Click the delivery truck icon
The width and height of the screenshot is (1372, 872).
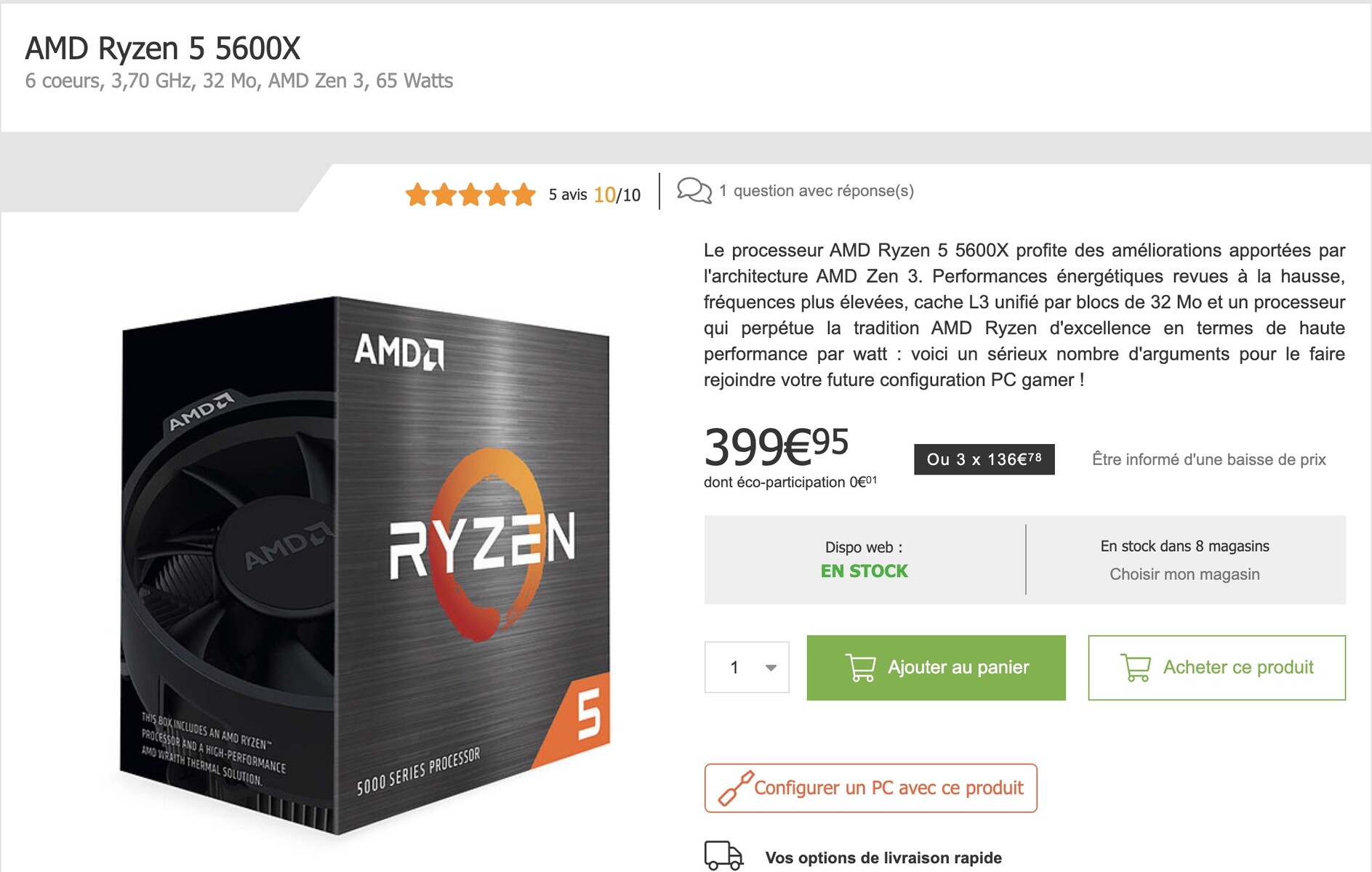coord(723,856)
